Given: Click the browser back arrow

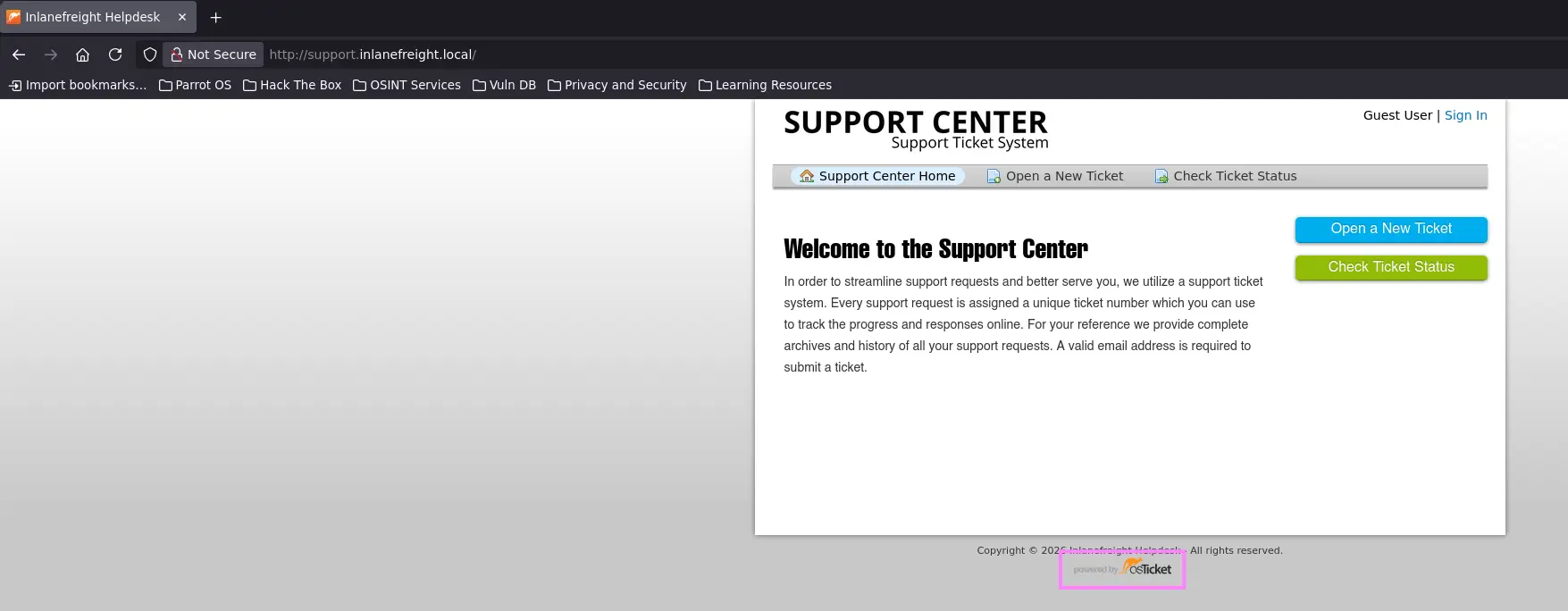Looking at the screenshot, I should (x=19, y=54).
